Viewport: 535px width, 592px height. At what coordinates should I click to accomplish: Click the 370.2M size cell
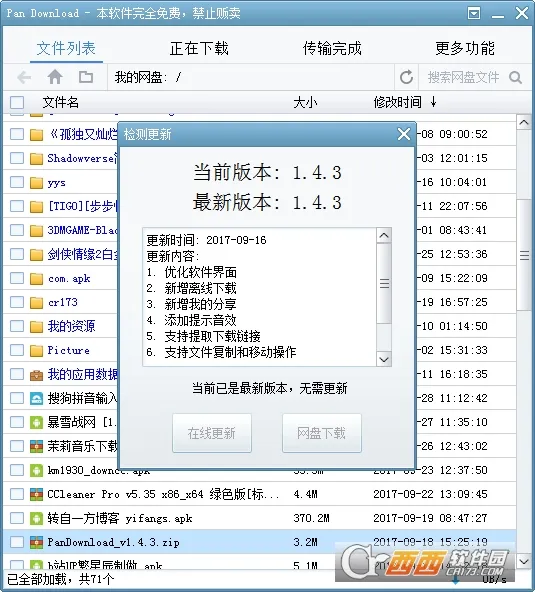click(311, 518)
